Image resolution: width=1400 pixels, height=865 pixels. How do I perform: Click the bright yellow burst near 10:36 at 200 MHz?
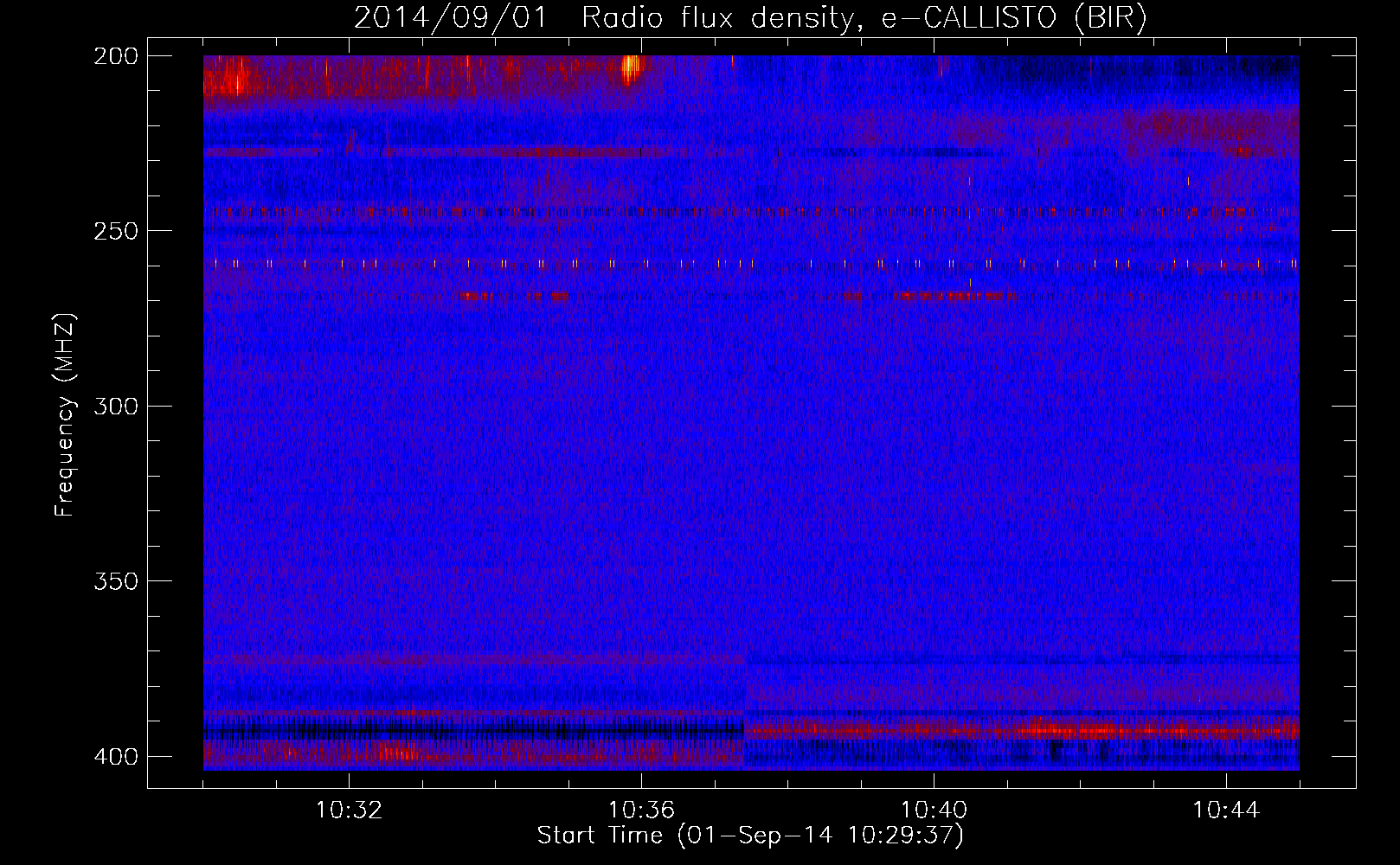[x=633, y=67]
